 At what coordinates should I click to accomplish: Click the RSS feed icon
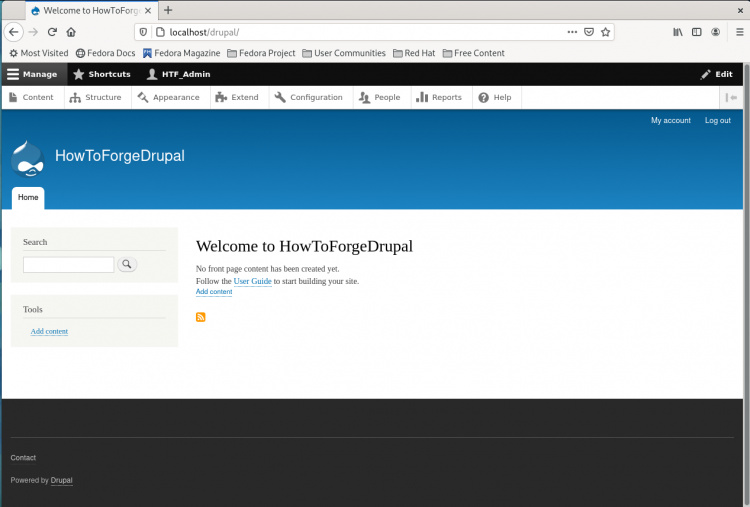(201, 317)
